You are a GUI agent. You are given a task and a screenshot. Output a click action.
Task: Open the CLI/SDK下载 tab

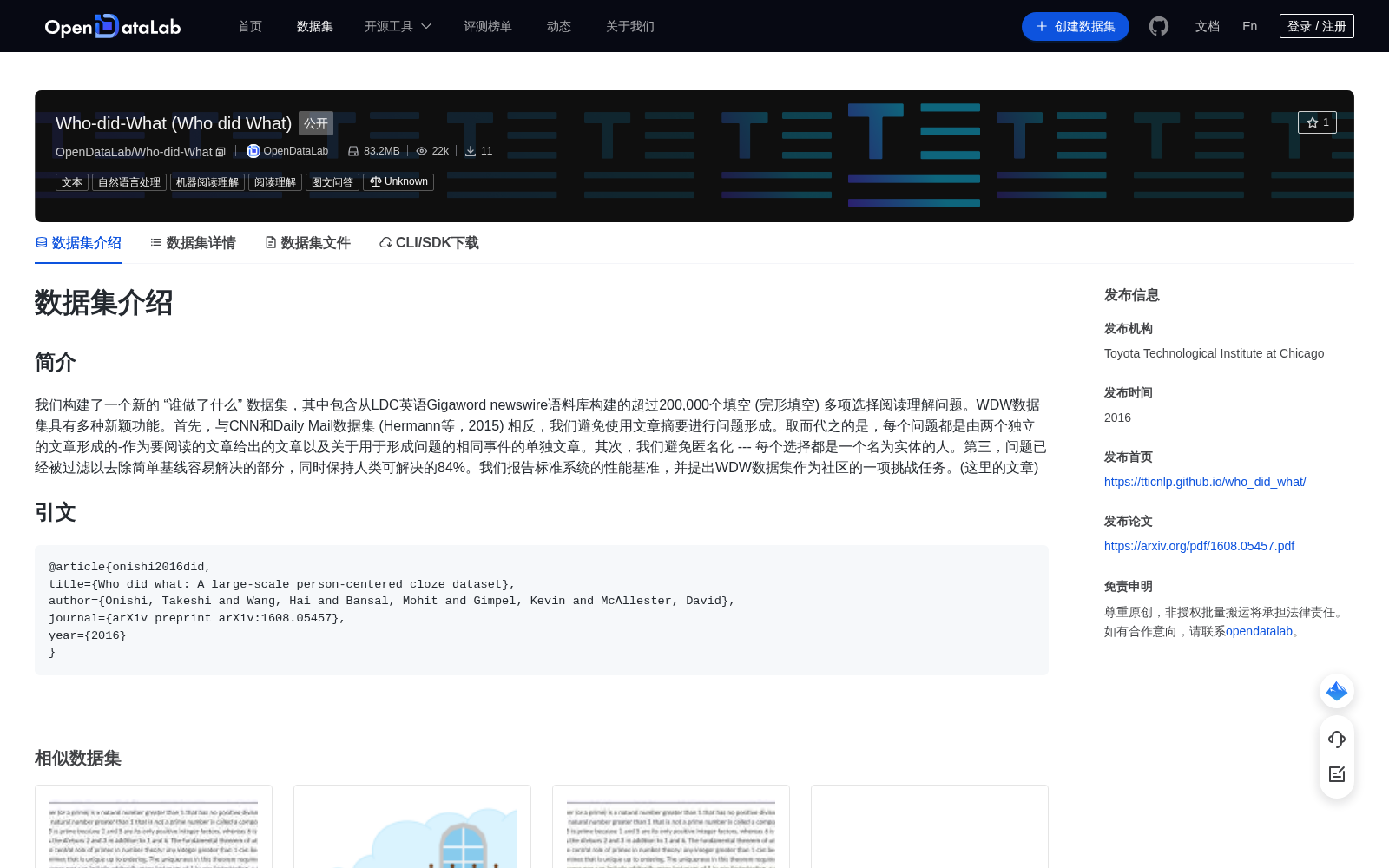click(x=429, y=243)
